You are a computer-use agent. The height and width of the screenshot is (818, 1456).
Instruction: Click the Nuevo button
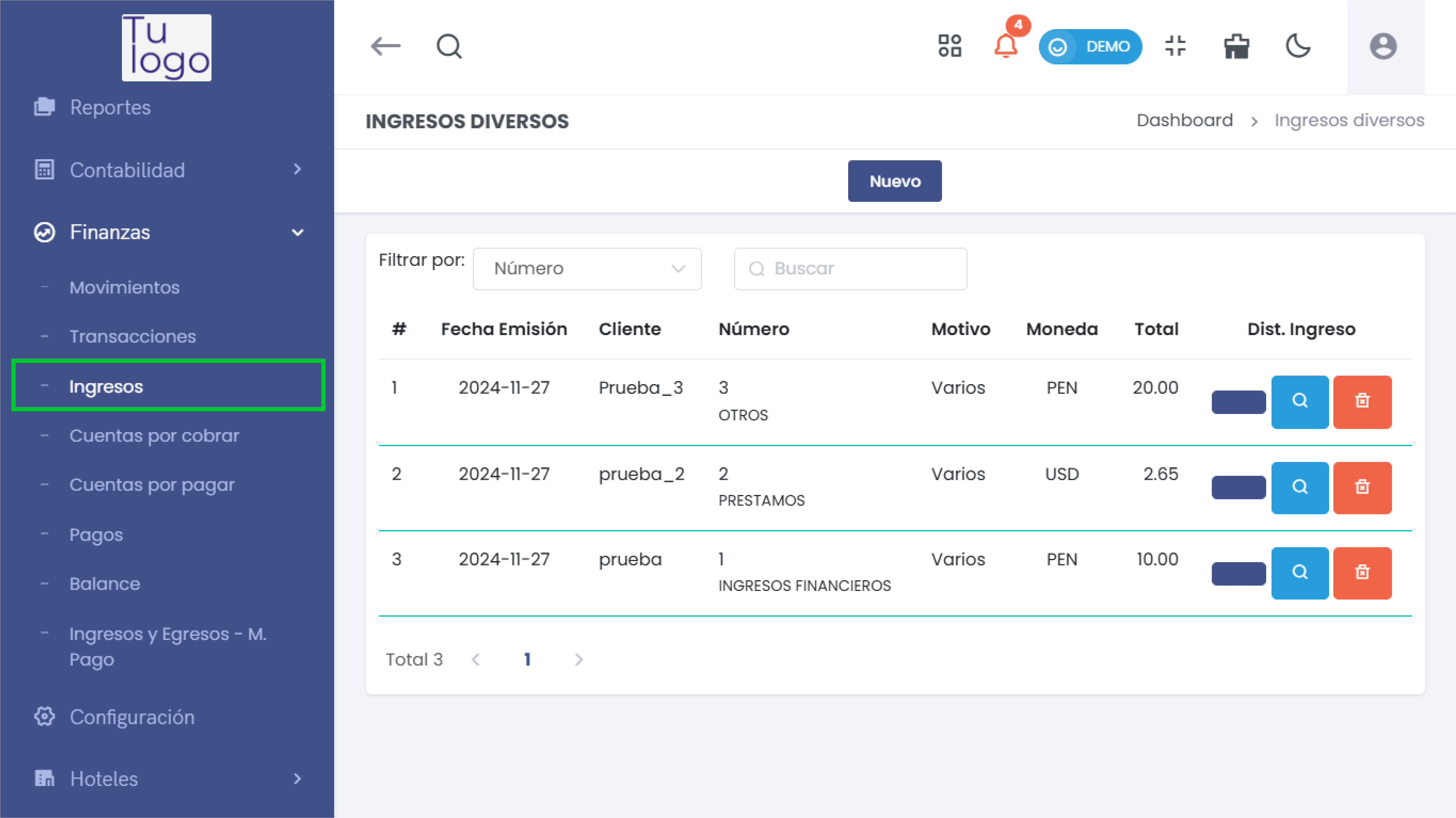894,181
